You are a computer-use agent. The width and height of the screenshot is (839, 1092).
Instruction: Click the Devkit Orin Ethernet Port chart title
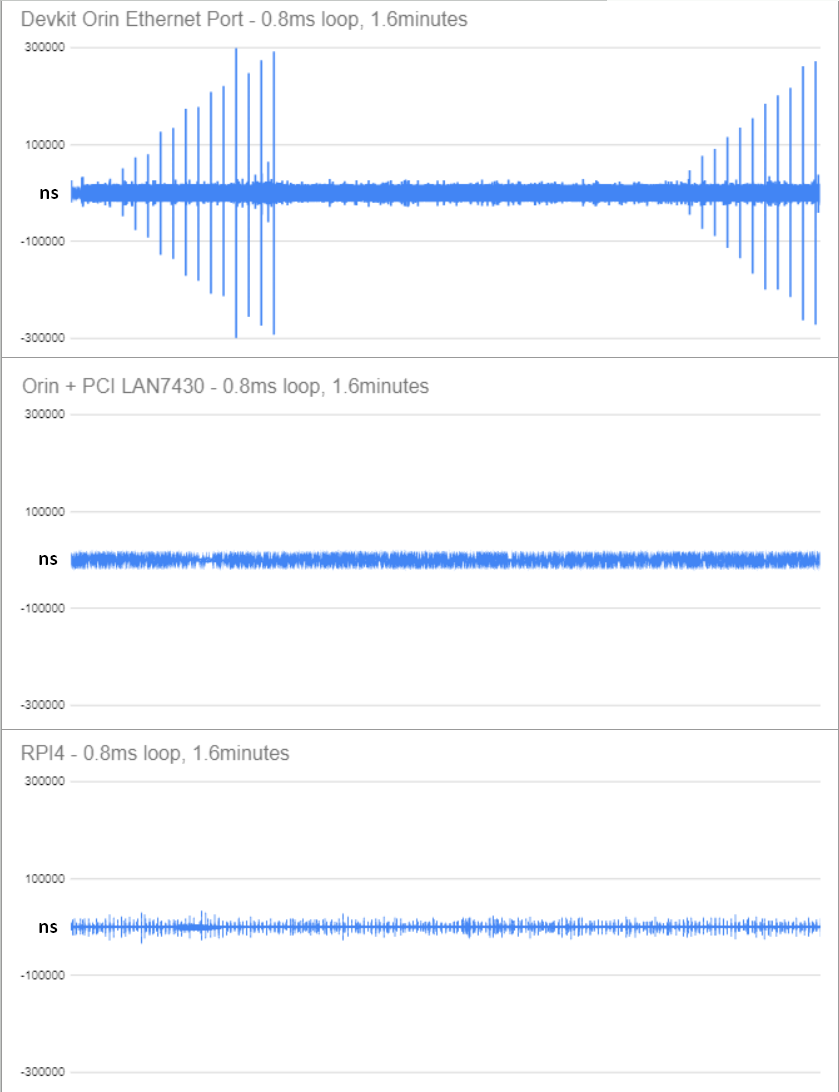click(x=244, y=20)
